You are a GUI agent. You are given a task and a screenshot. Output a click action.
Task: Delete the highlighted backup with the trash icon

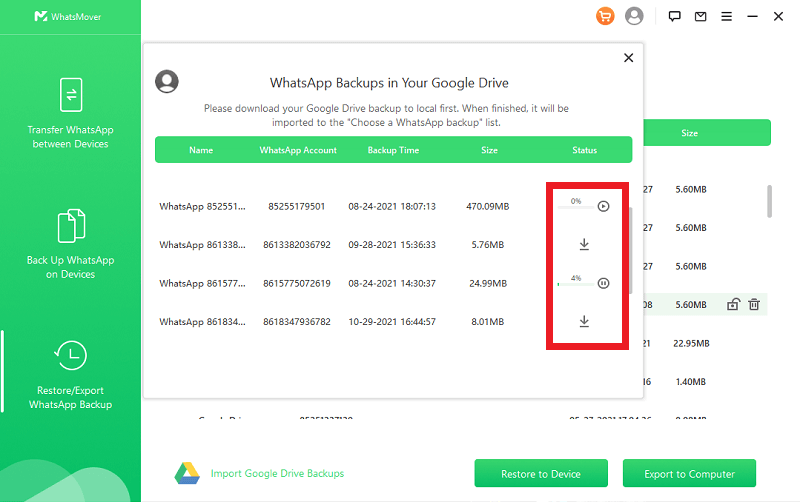[754, 305]
